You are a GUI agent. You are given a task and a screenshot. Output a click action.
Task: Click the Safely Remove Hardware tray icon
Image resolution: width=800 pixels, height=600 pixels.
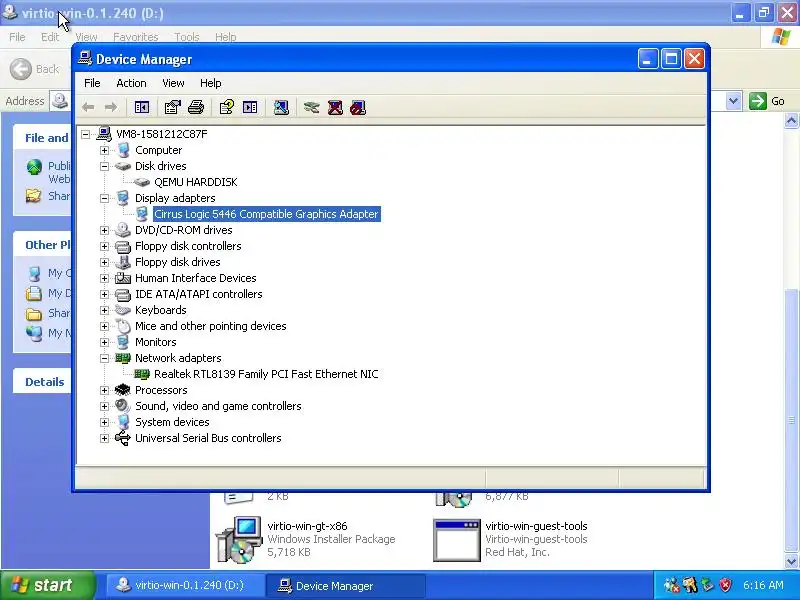pos(707,585)
